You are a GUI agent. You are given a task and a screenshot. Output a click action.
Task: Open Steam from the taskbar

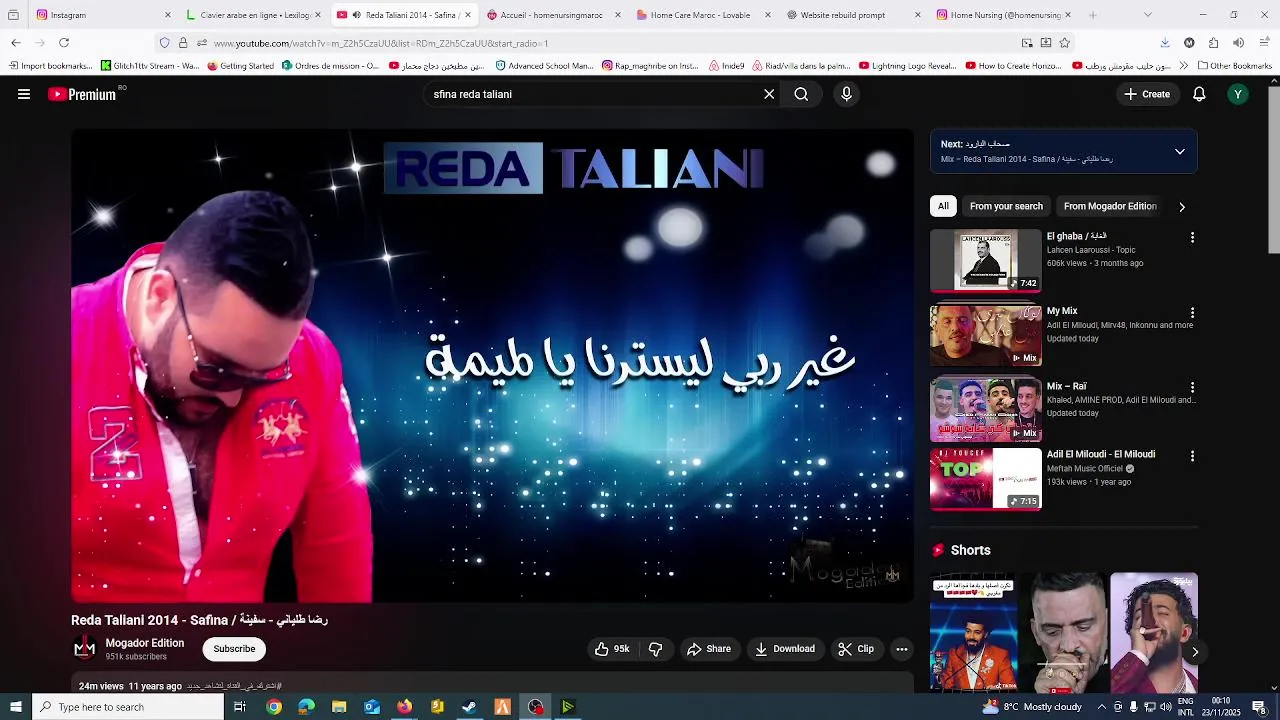click(x=469, y=707)
